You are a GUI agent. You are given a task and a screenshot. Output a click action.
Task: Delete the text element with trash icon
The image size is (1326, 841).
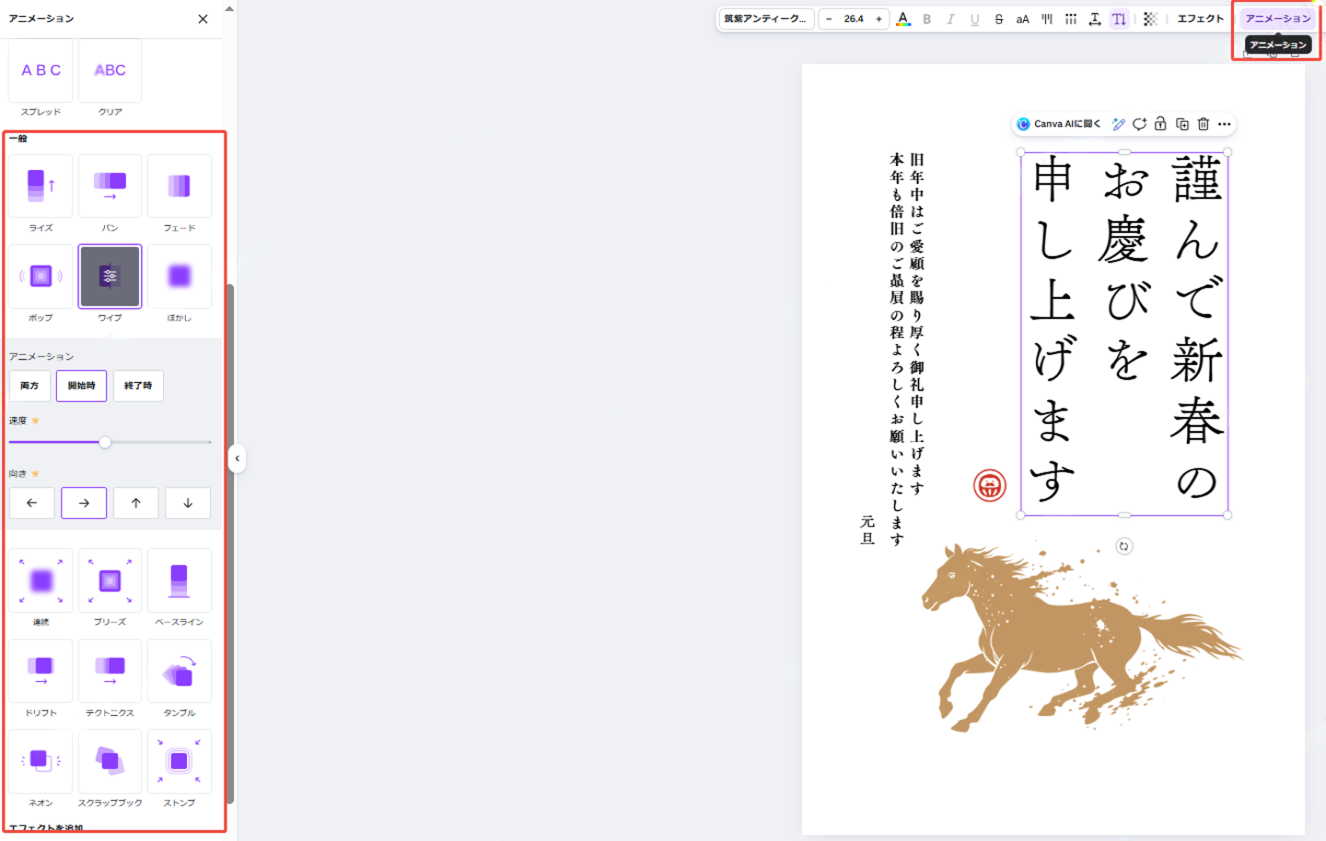1202,124
